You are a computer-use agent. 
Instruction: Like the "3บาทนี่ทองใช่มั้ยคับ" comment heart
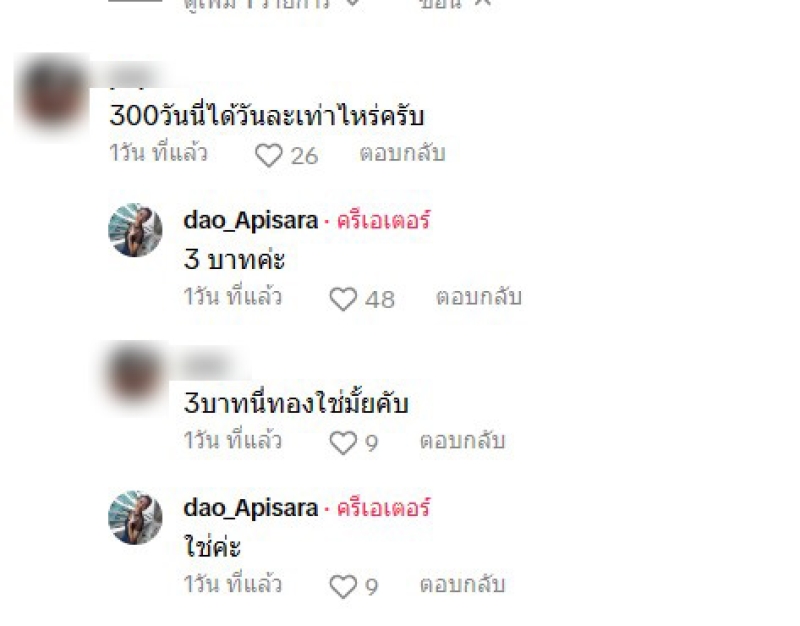[343, 443]
